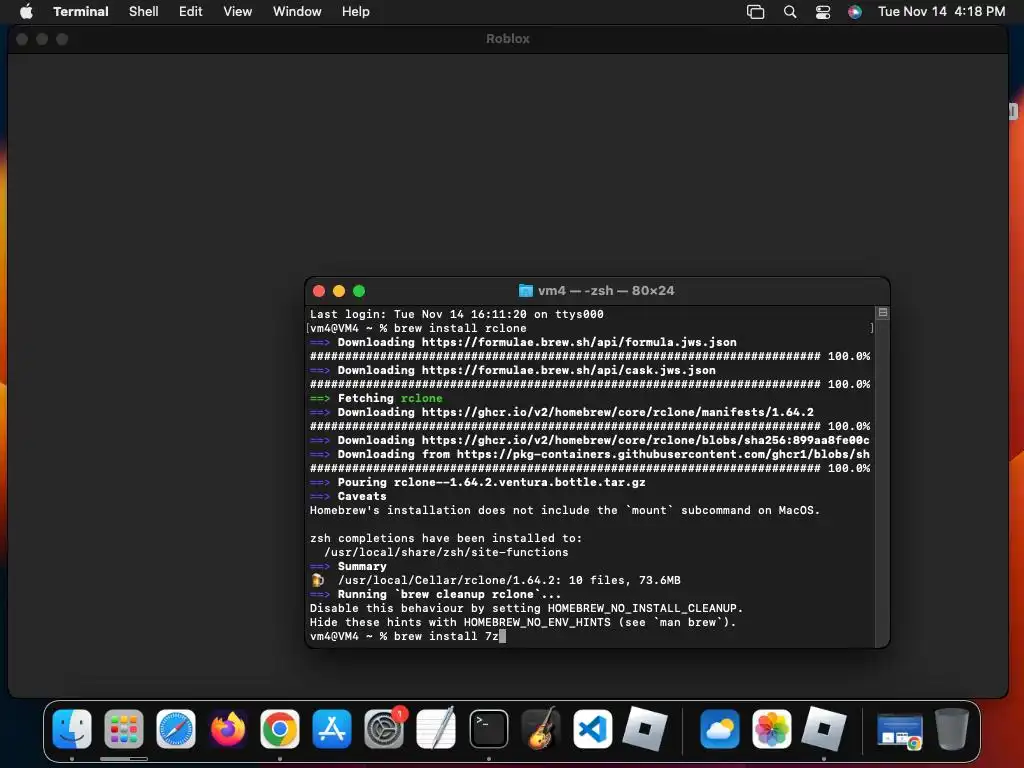
Task: Click the Siri icon in menu bar
Action: click(855, 12)
